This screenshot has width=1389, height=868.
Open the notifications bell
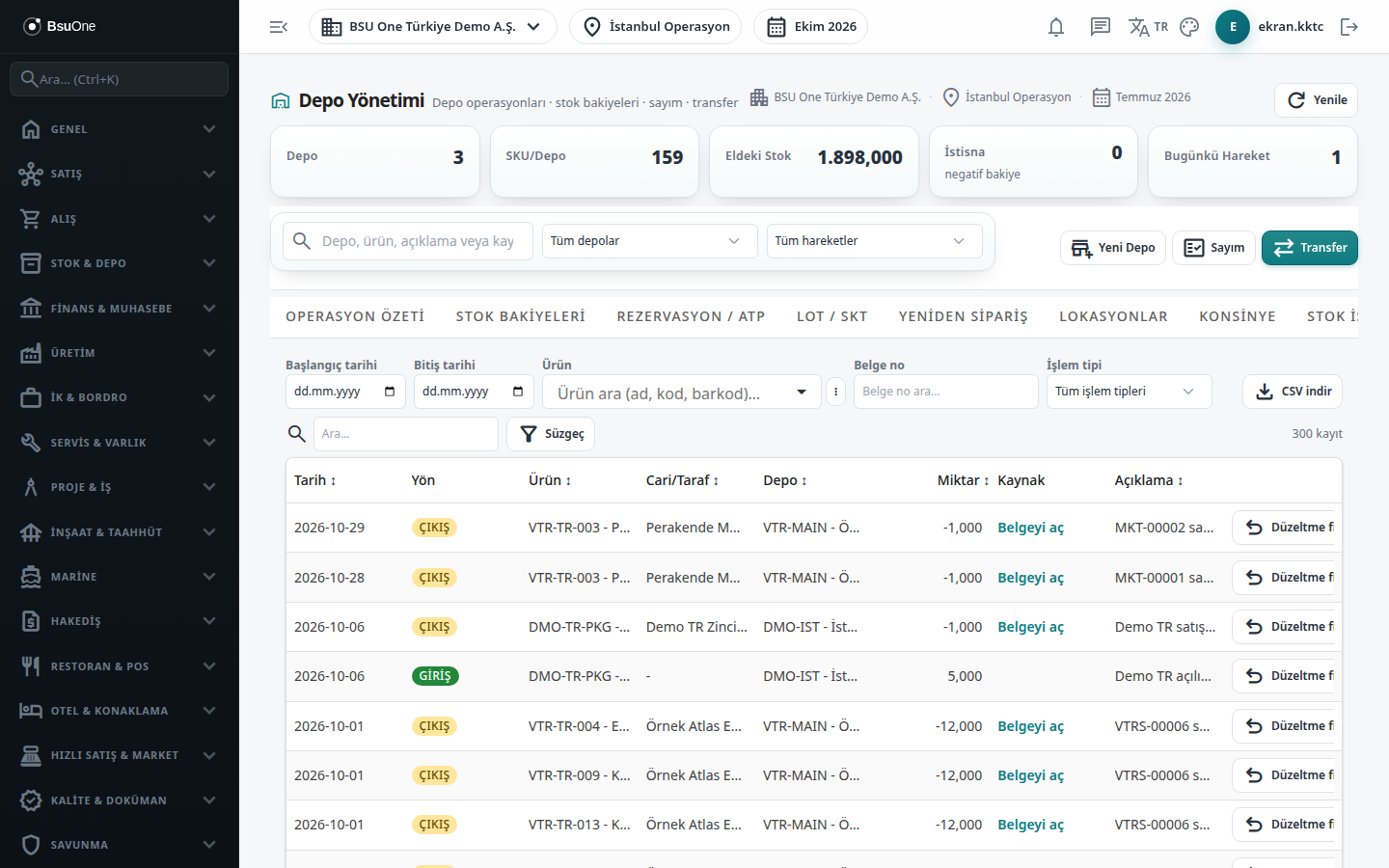click(1056, 27)
